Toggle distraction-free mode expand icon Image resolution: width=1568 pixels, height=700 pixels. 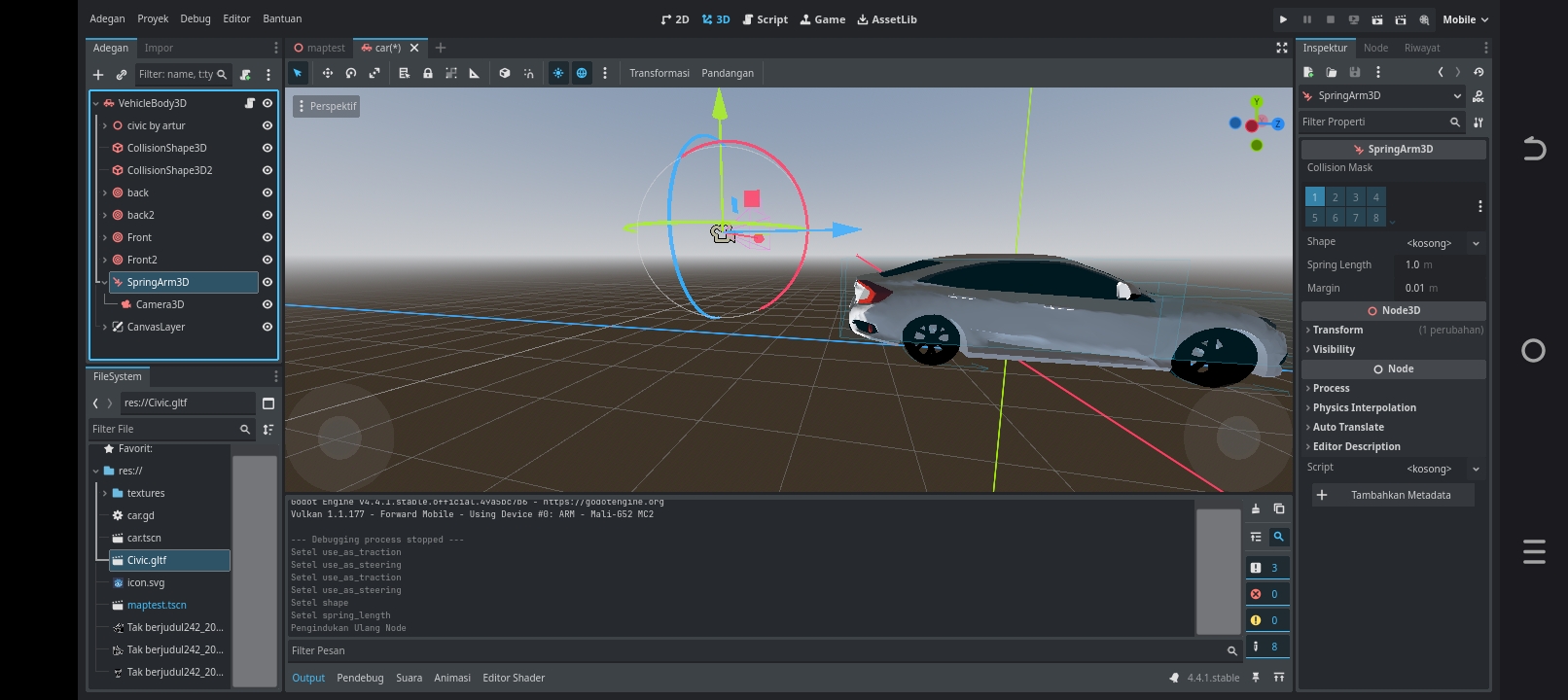1282,48
